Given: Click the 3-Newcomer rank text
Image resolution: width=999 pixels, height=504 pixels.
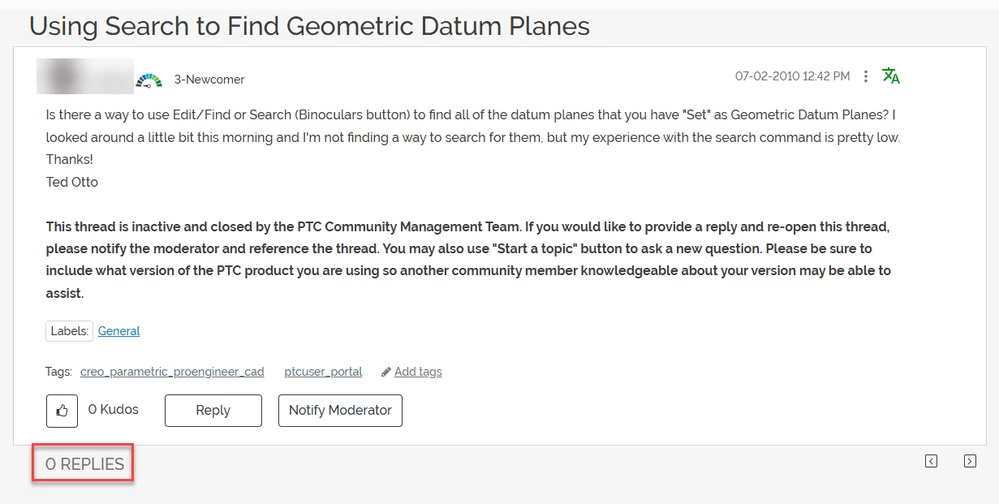Looking at the screenshot, I should pos(210,80).
